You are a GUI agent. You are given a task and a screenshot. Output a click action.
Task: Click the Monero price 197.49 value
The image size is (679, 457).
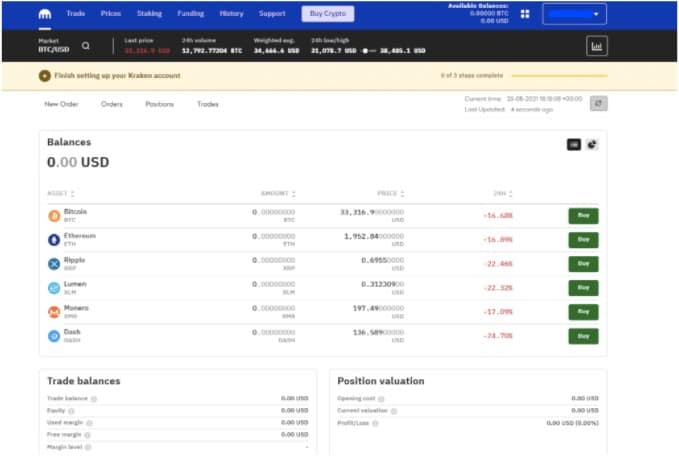coord(378,308)
